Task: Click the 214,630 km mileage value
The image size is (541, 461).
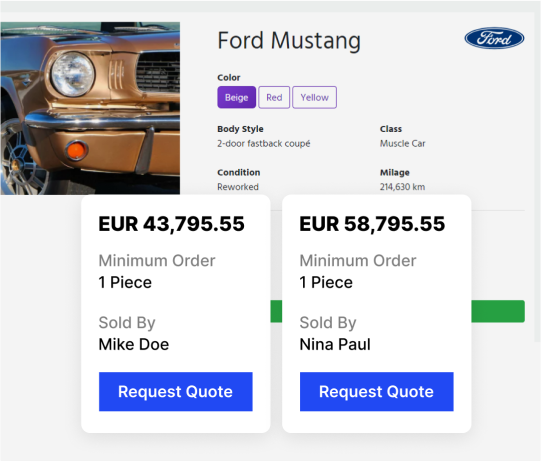Action: point(403,187)
